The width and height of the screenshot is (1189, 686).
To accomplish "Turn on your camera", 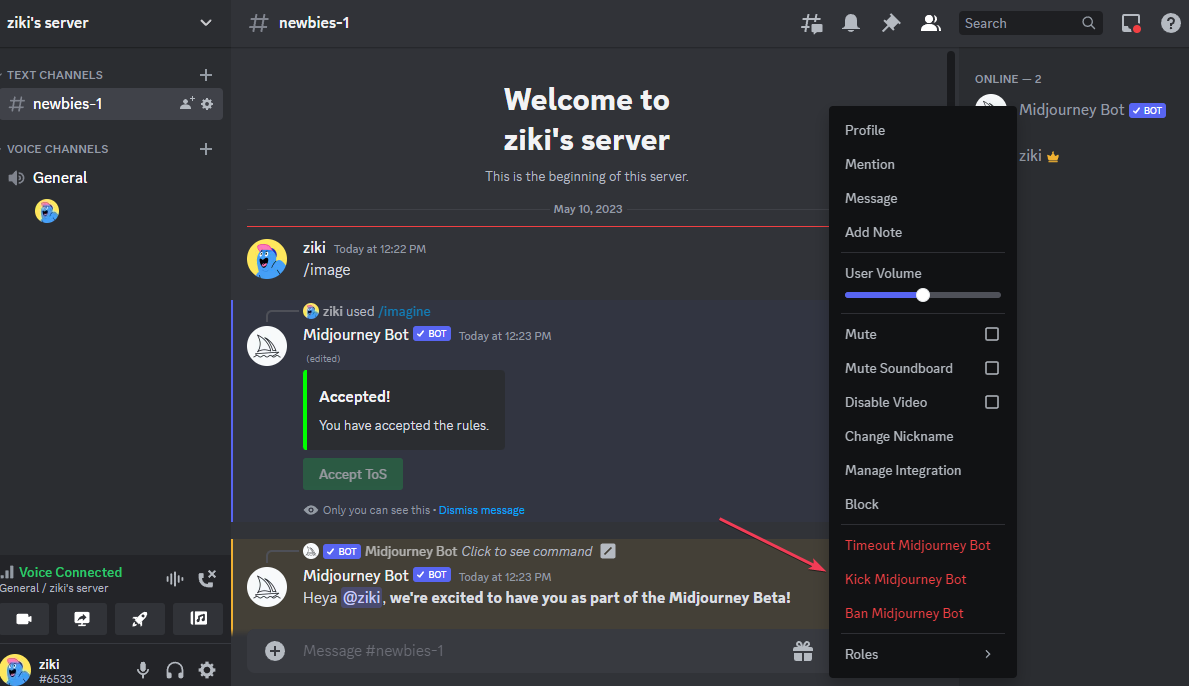I will (x=24, y=619).
